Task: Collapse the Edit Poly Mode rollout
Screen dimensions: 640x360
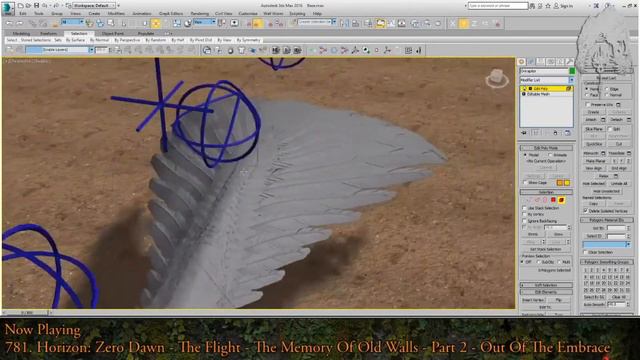Action: pos(546,148)
